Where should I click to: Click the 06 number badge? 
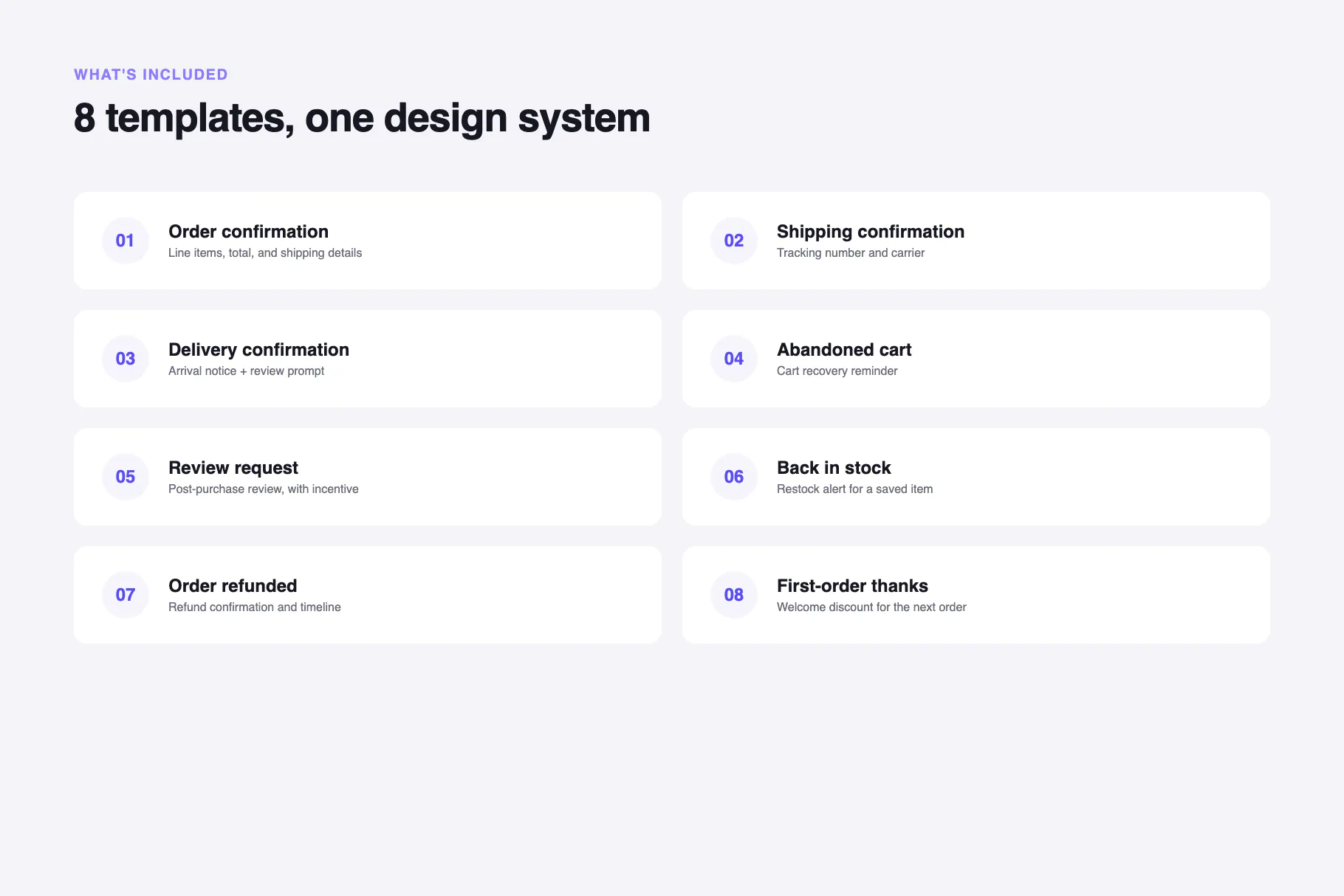coord(734,477)
